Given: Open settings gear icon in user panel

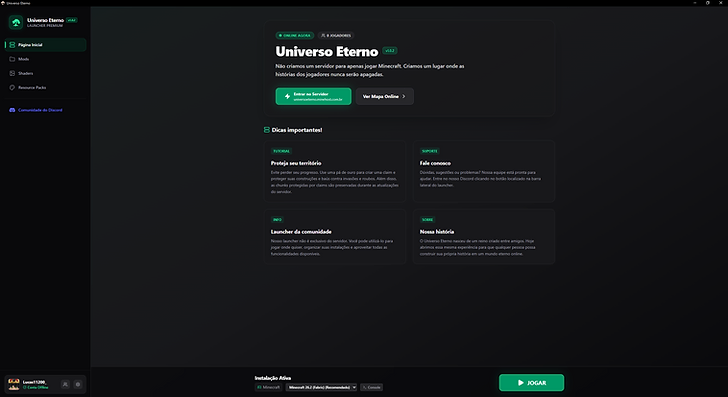Looking at the screenshot, I should coord(78,384).
